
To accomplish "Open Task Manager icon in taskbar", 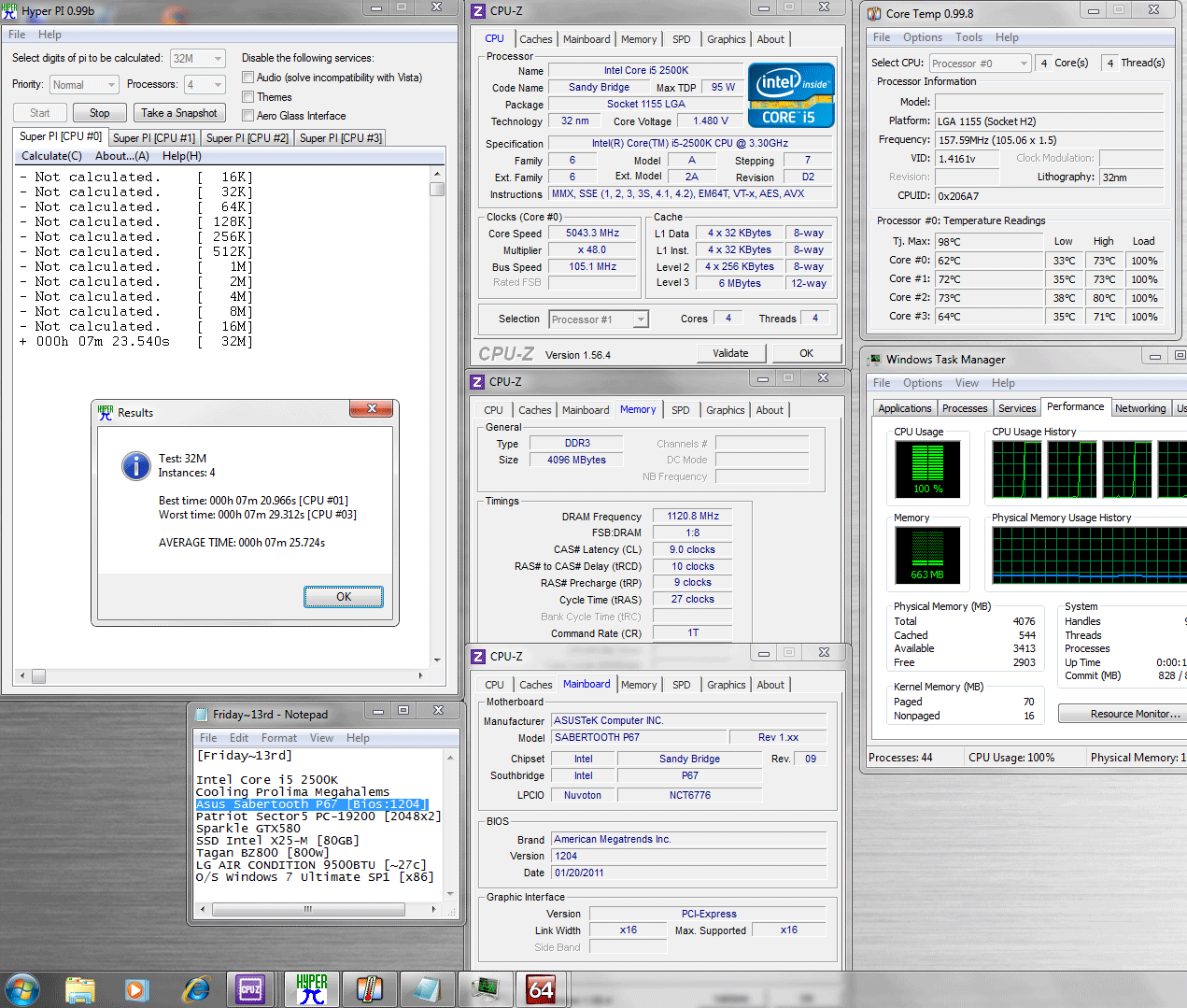I will pyautogui.click(x=486, y=989).
